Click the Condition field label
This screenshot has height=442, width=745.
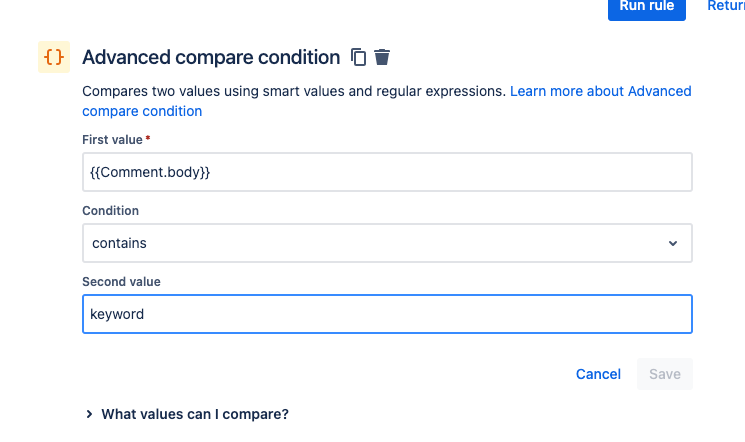click(110, 211)
